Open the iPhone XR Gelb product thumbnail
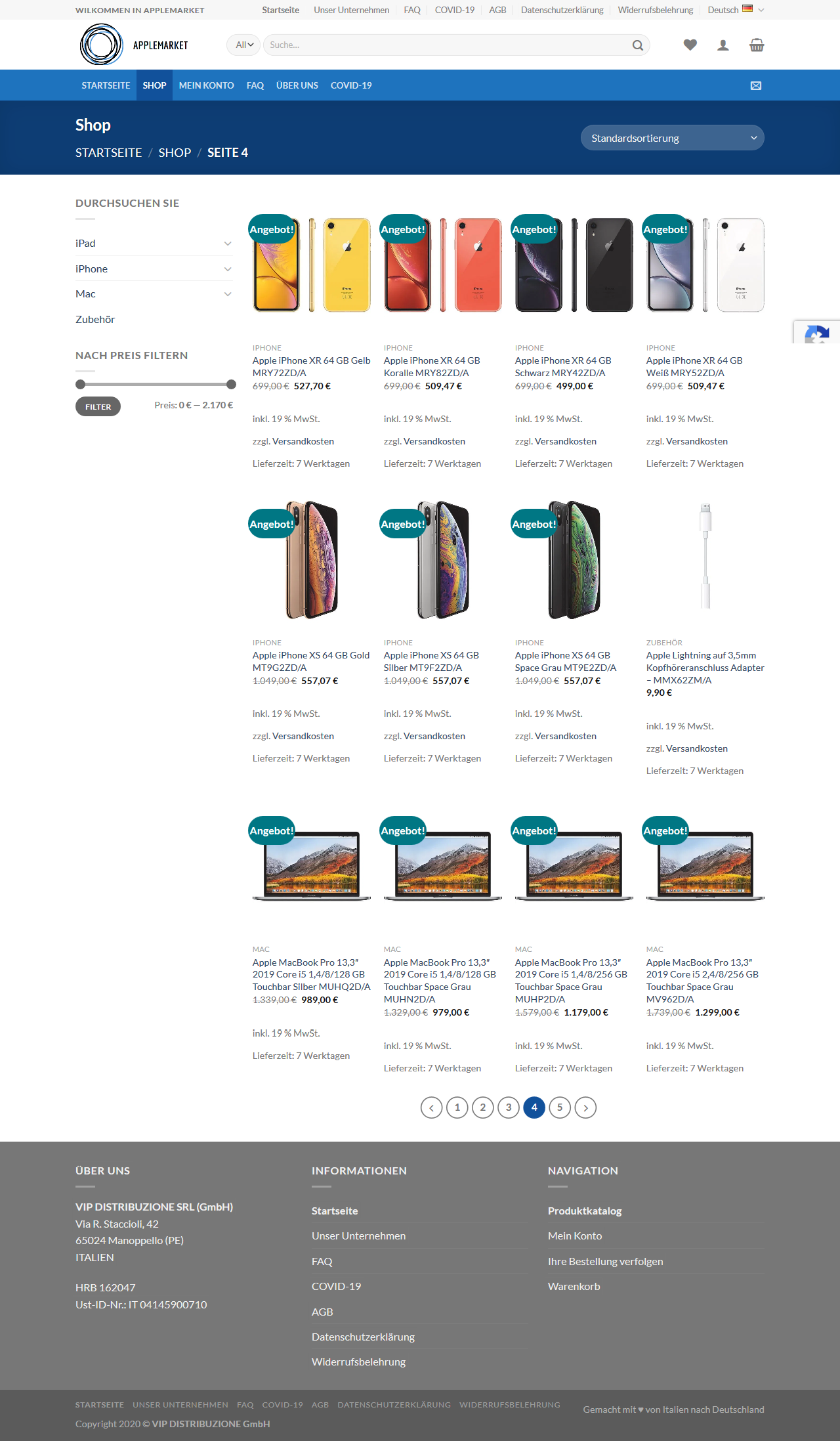The width and height of the screenshot is (840, 1441). click(312, 265)
